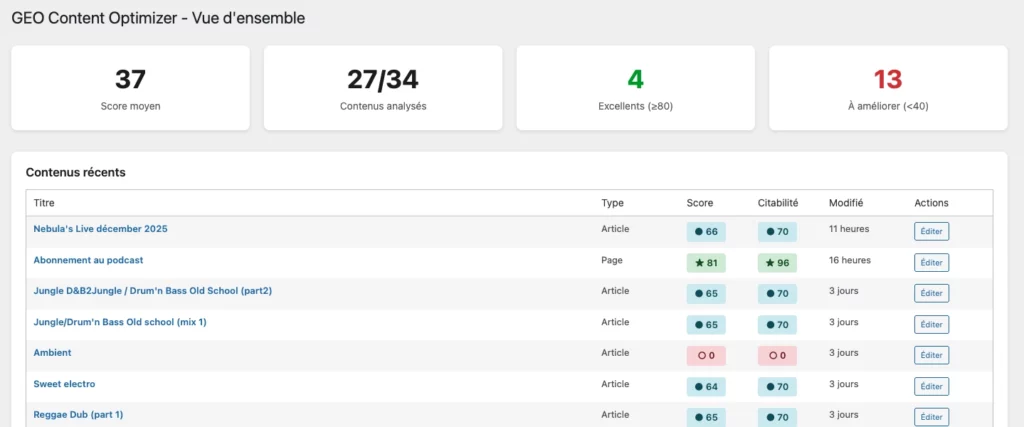Click the À améliorer (<40) card
Viewport: 1024px width, 427px height.
coord(888,88)
